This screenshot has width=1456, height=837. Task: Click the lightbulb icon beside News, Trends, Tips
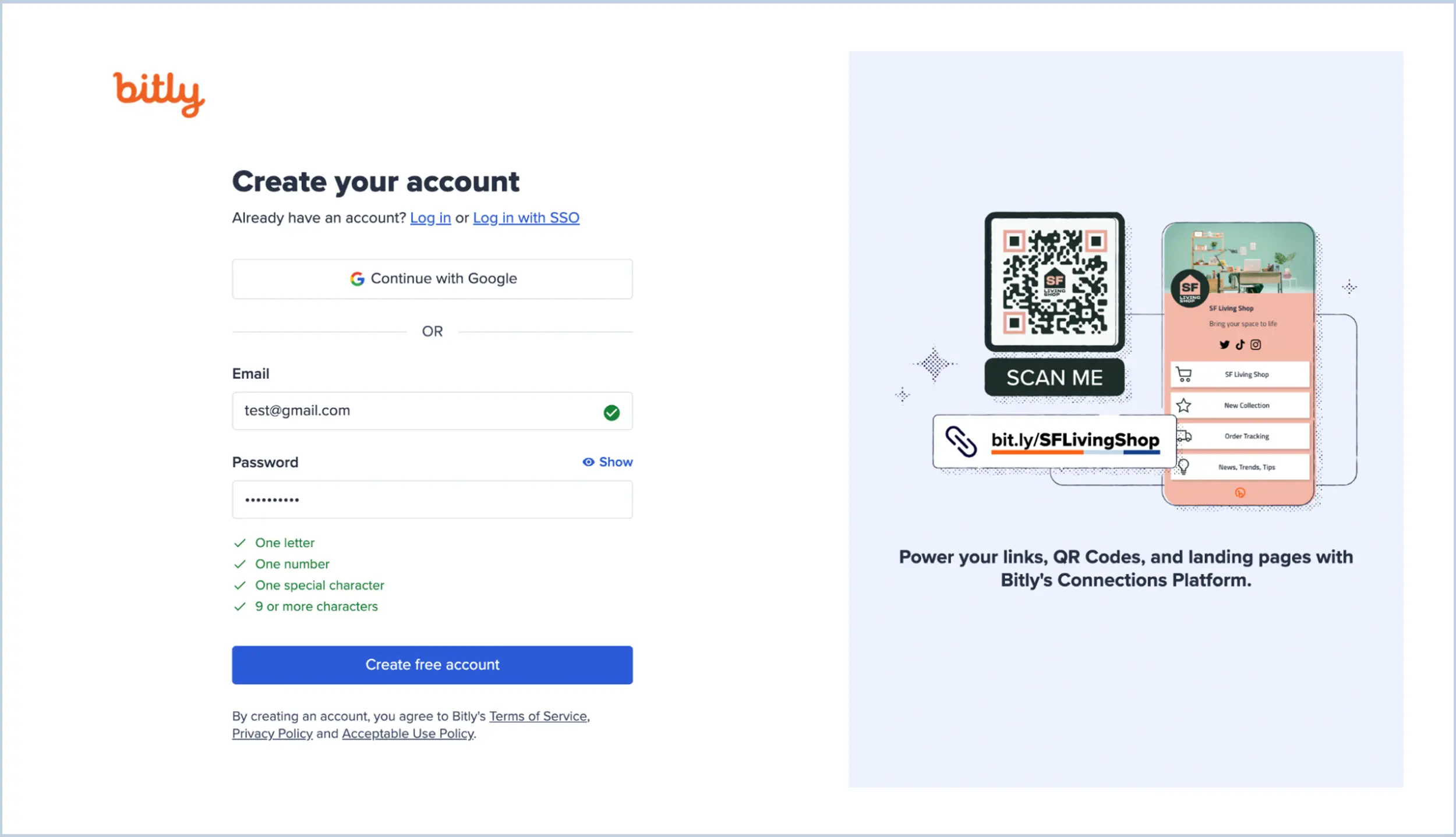1183,466
